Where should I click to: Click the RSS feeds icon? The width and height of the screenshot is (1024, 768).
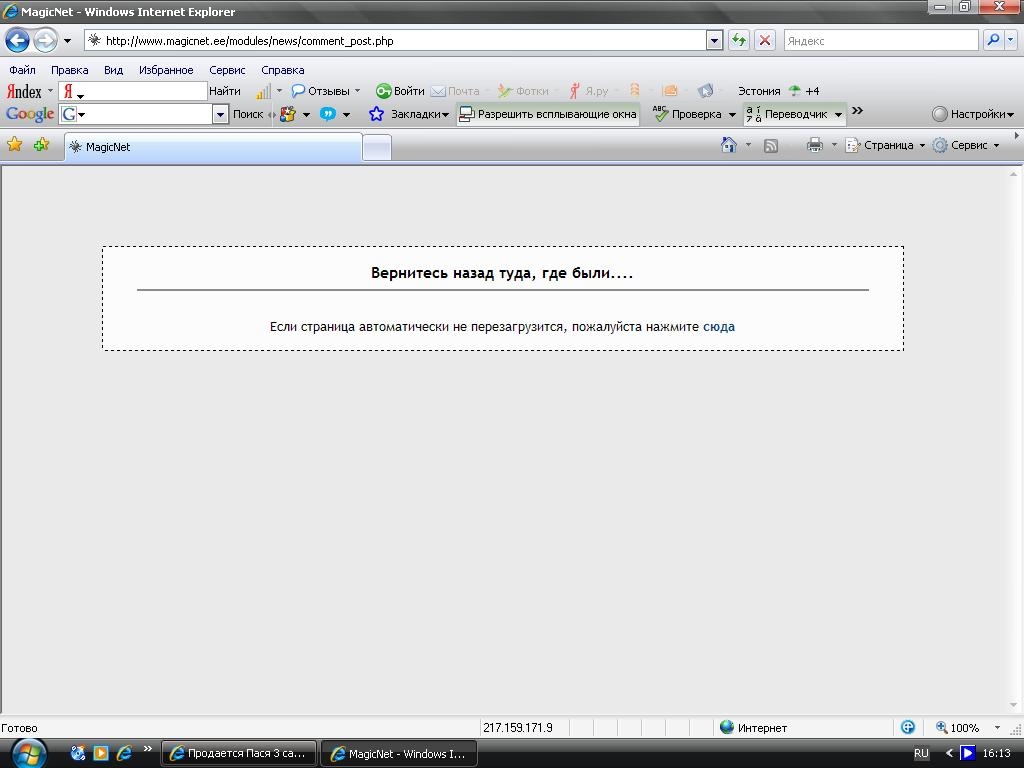pos(771,146)
